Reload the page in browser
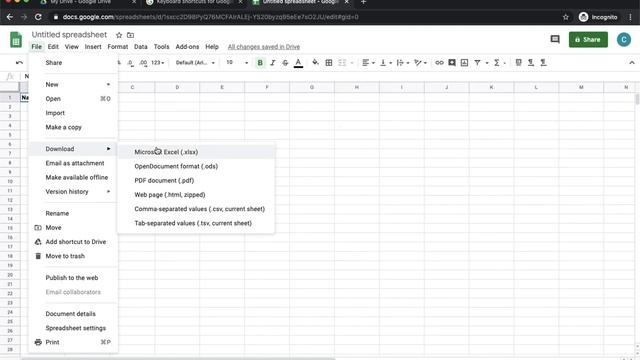The width and height of the screenshot is (640, 360). tap(38, 17)
